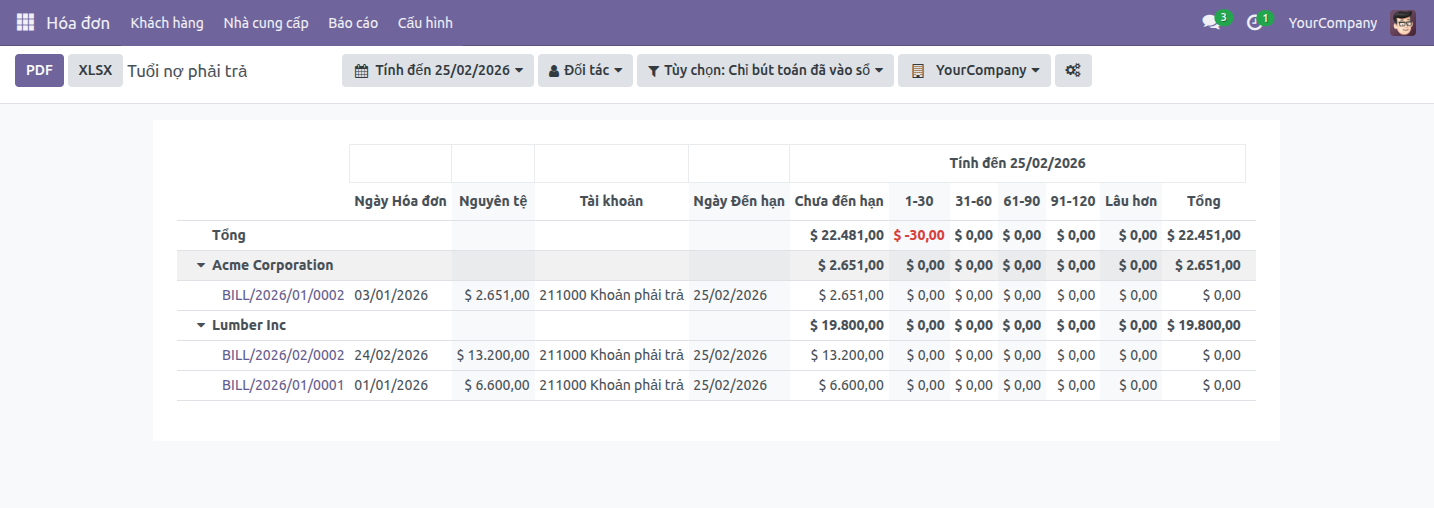Open the YourCompany journal/company dropdown
The width and height of the screenshot is (1434, 508).
pyautogui.click(x=974, y=70)
